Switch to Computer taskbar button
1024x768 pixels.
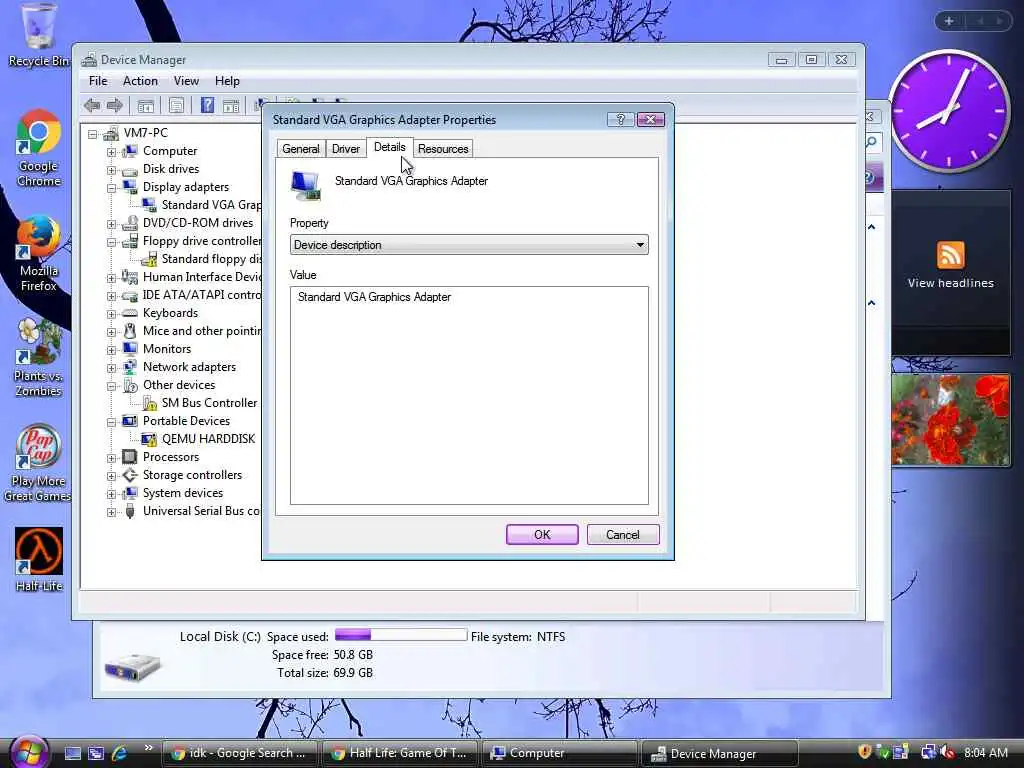558,753
